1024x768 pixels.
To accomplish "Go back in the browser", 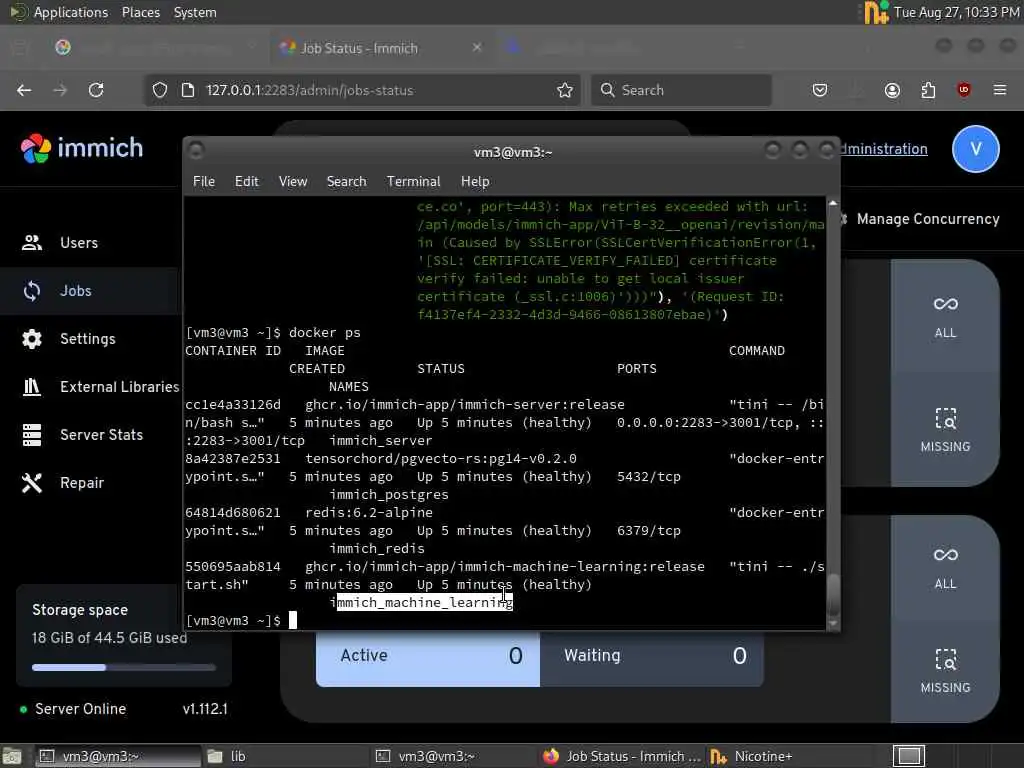I will pyautogui.click(x=24, y=90).
